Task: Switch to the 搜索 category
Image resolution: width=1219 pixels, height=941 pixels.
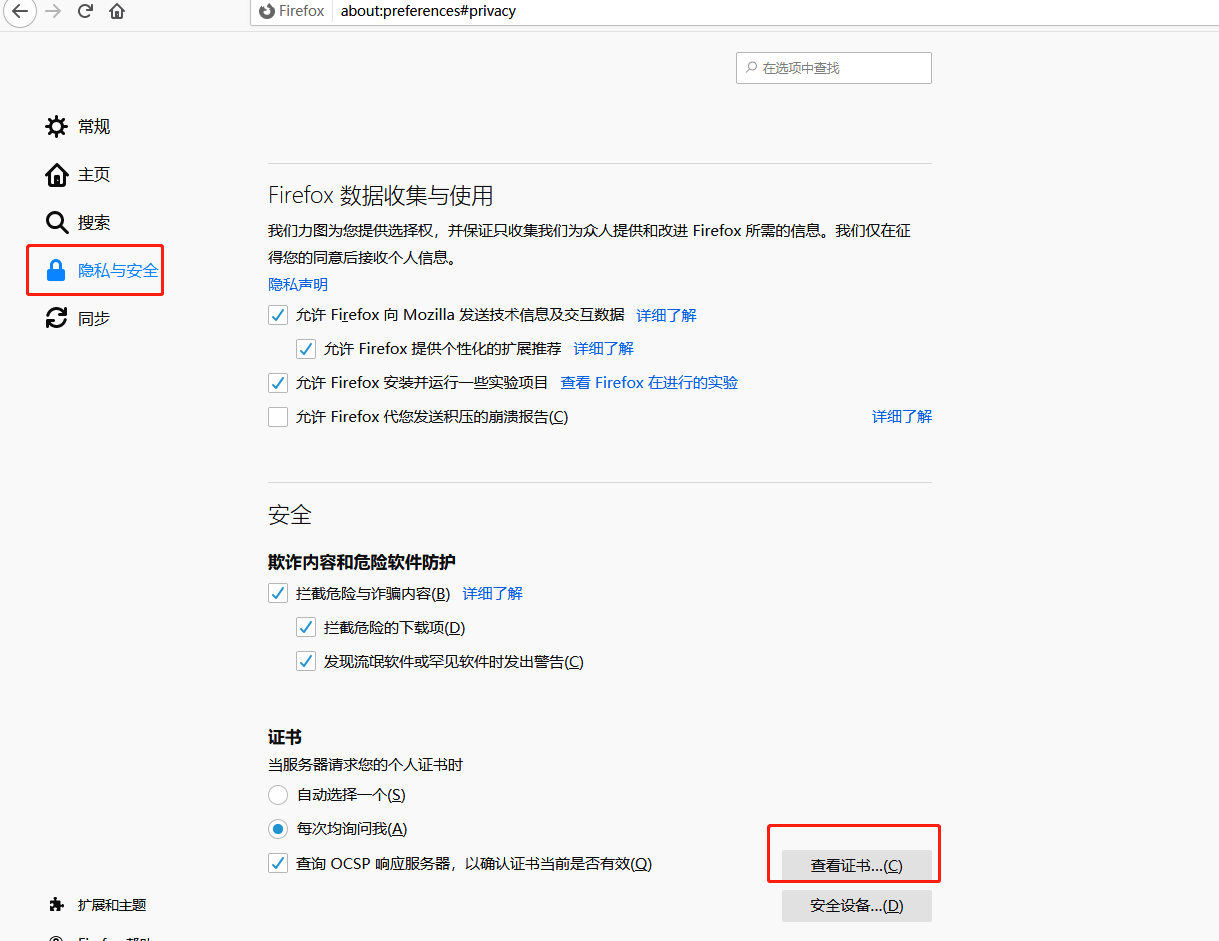Action: pyautogui.click(x=94, y=223)
